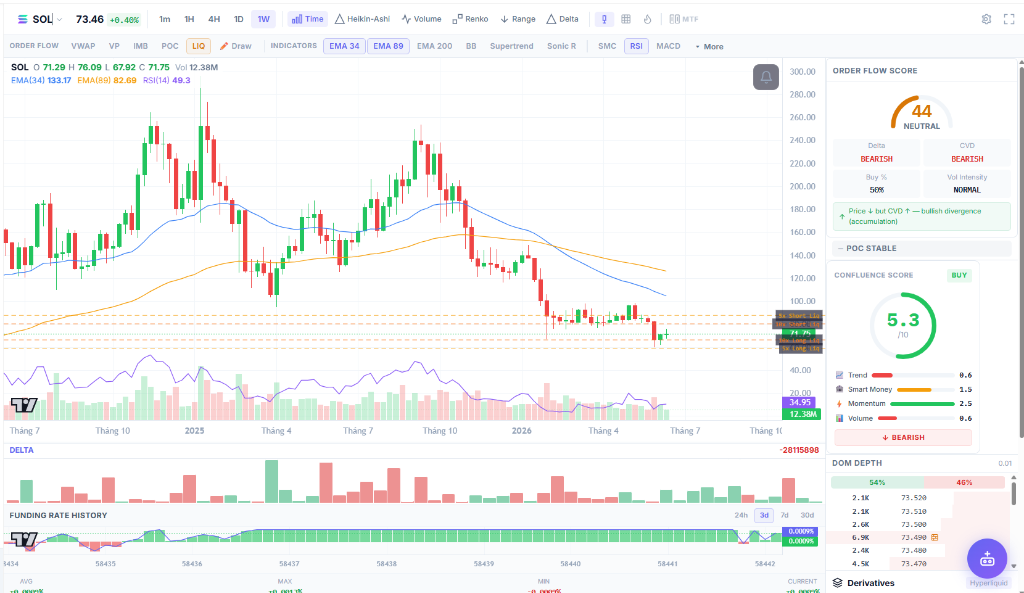Toggle the VP volume profile
Image resolution: width=1024 pixels, height=593 pixels.
114,46
